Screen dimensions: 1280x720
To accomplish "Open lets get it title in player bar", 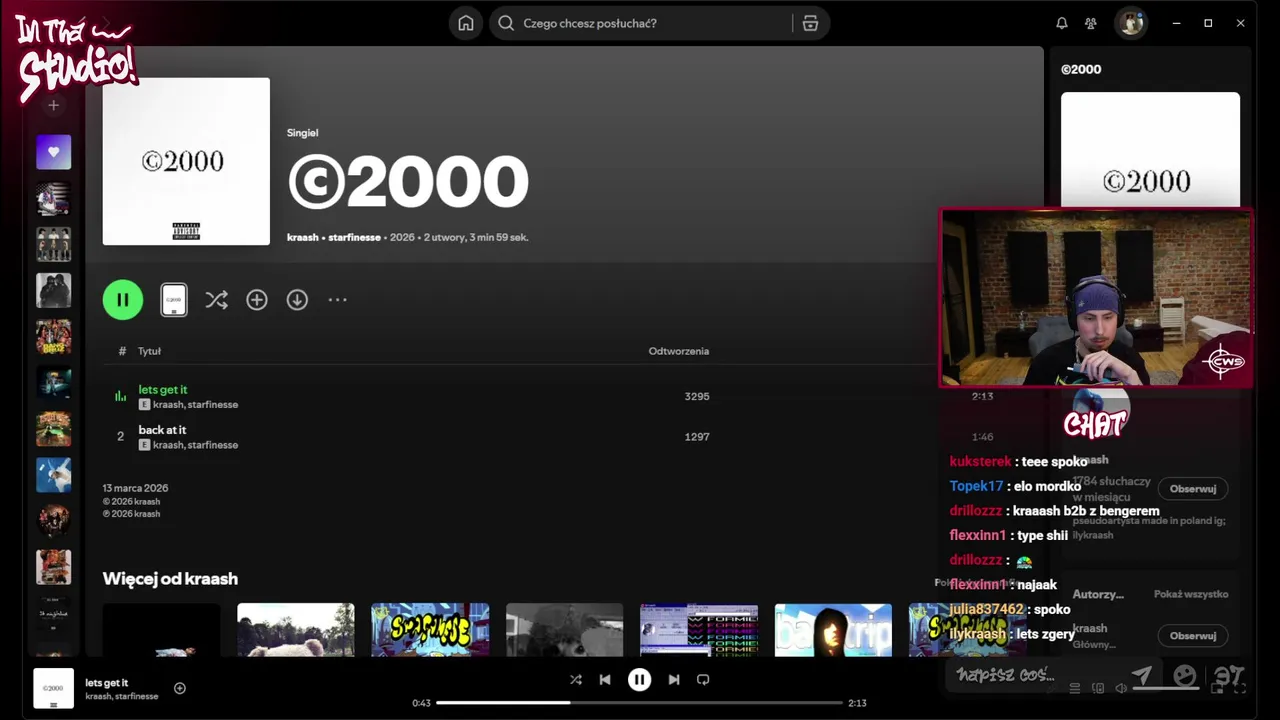I will point(107,683).
